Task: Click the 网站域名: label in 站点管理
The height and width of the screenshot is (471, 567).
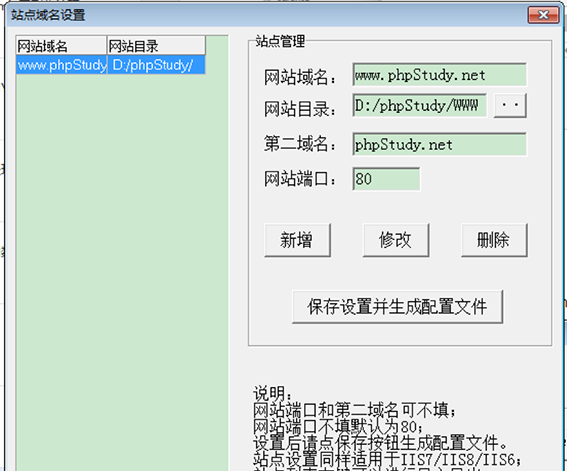Action: pyautogui.click(x=300, y=77)
